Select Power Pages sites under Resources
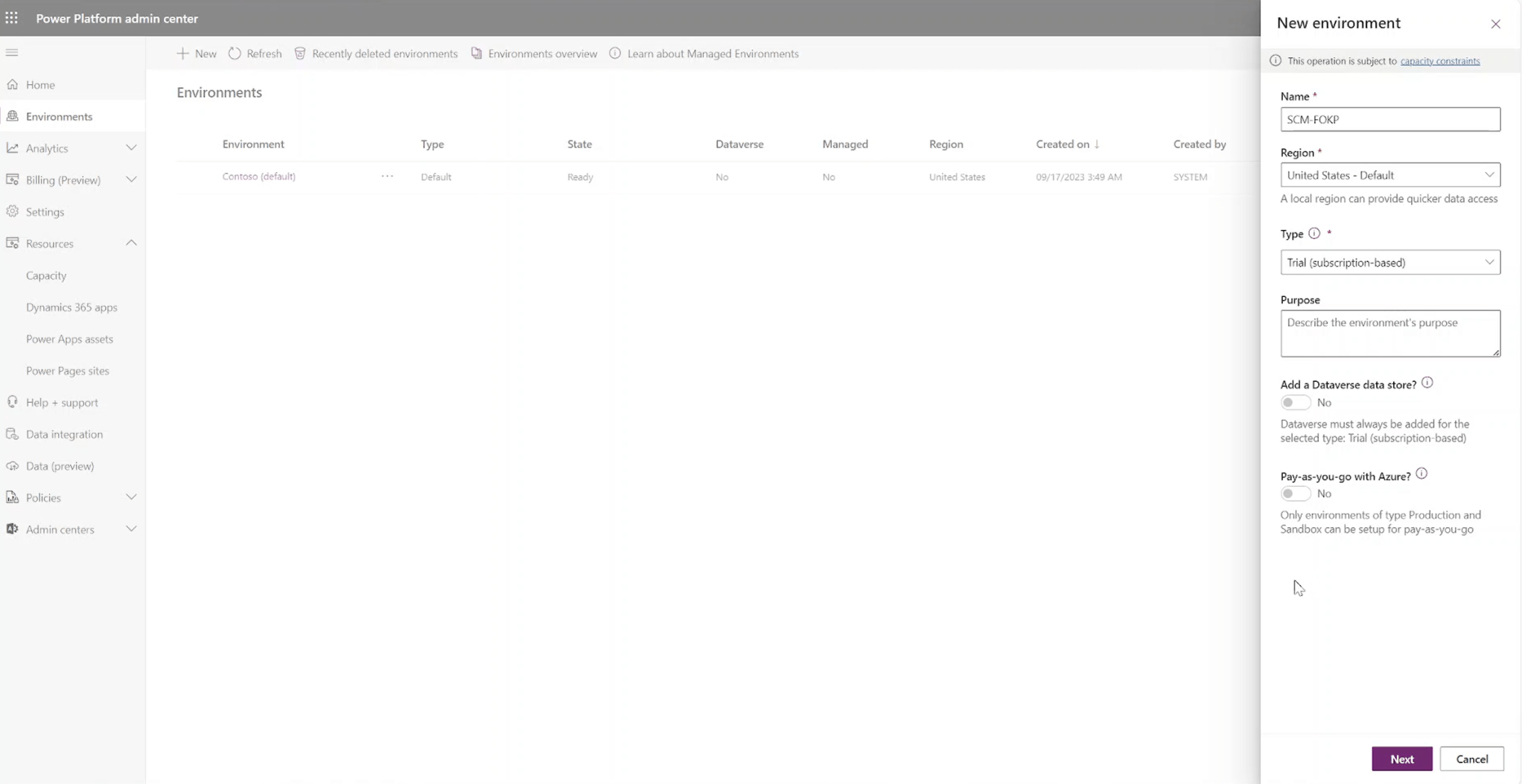The height and width of the screenshot is (784, 1522). (67, 370)
